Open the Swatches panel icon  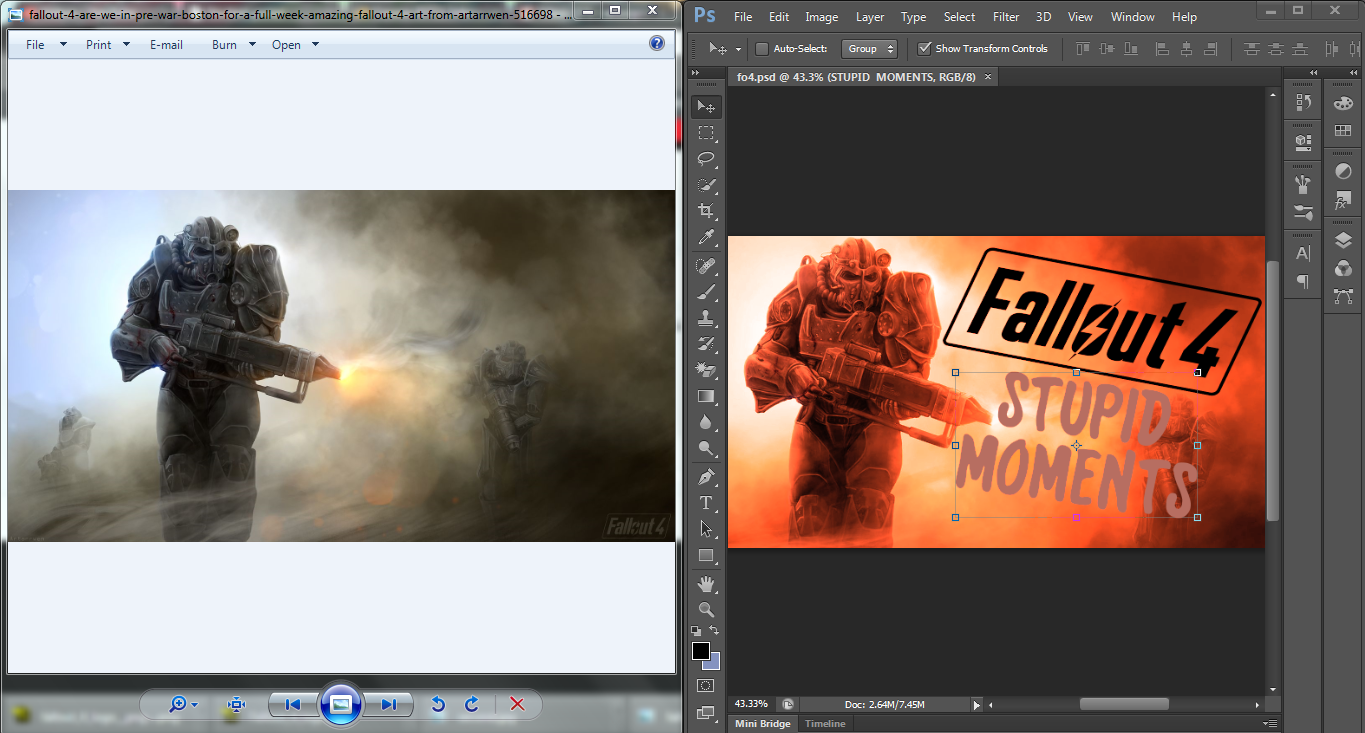(x=1343, y=131)
